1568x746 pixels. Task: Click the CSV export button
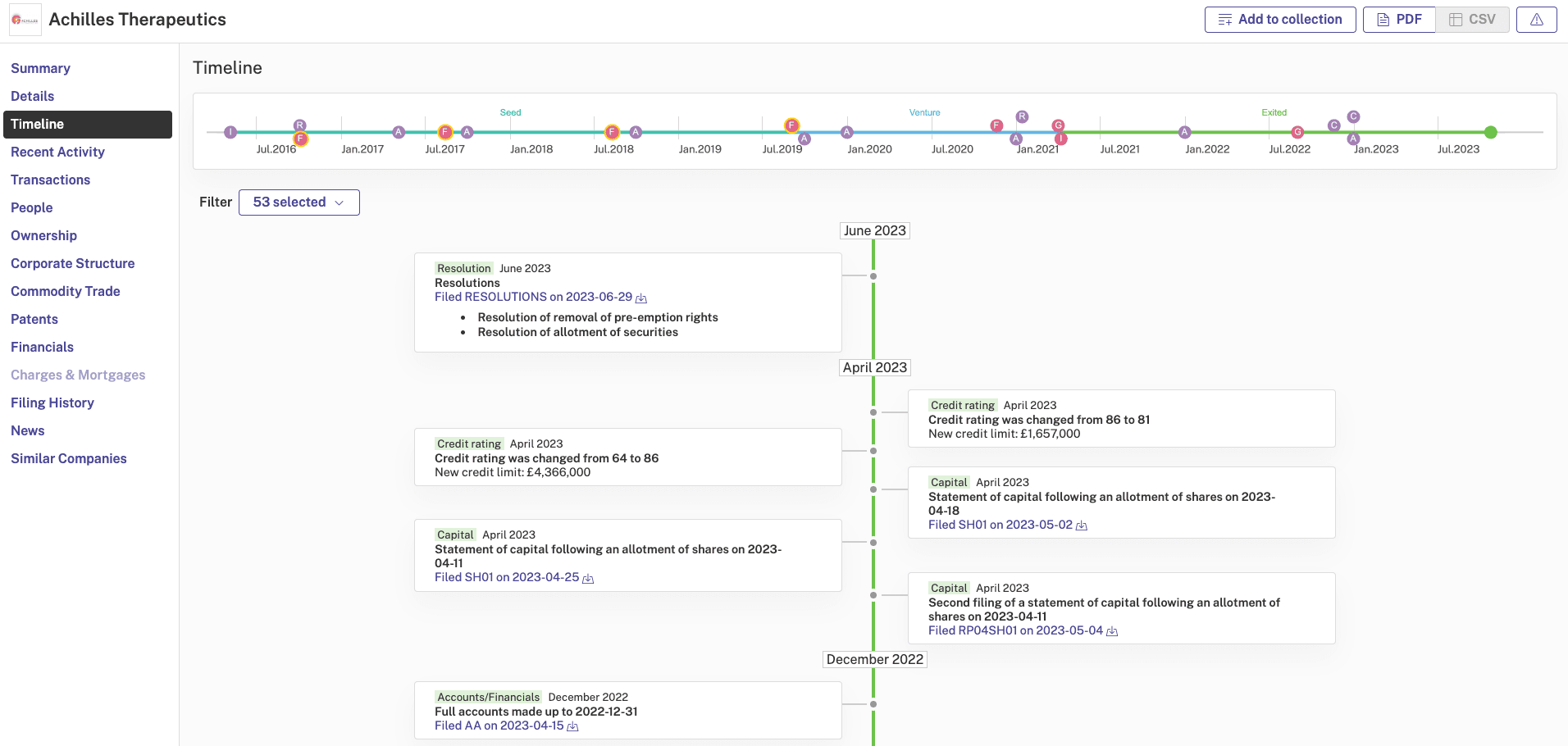coord(1473,20)
